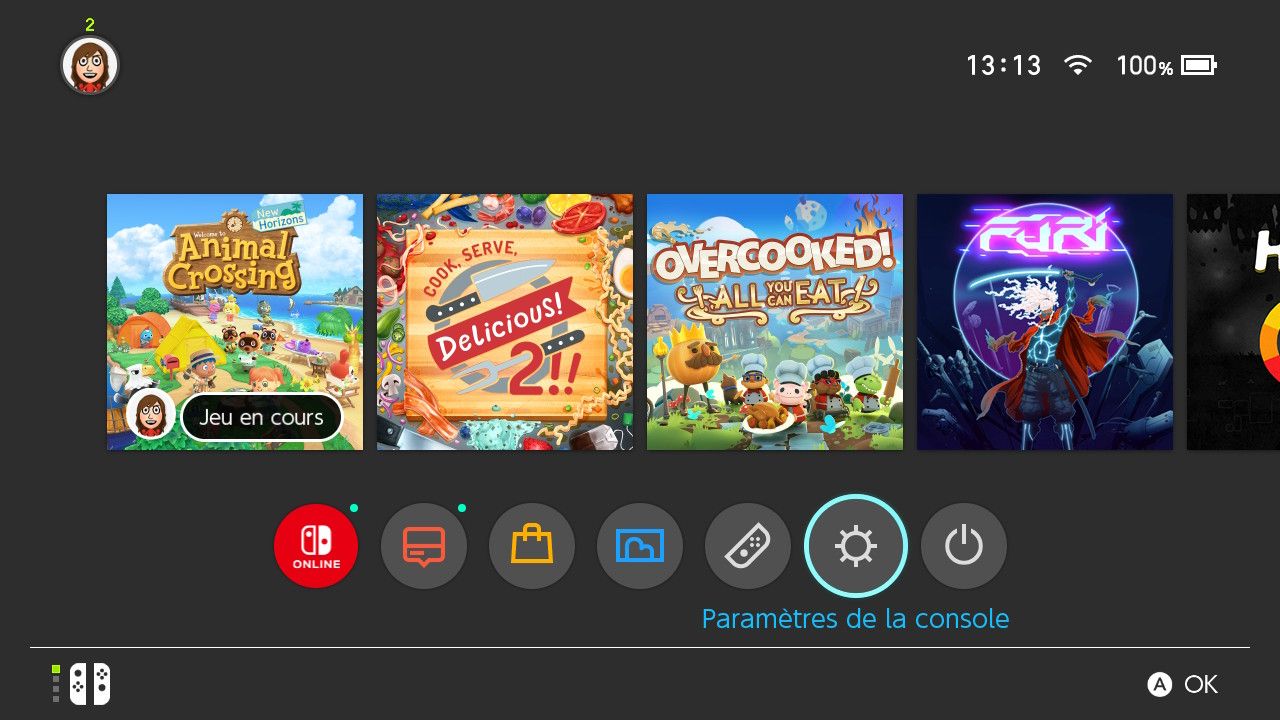
Task: Open Nintendo Switch Online icon
Action: coord(316,546)
